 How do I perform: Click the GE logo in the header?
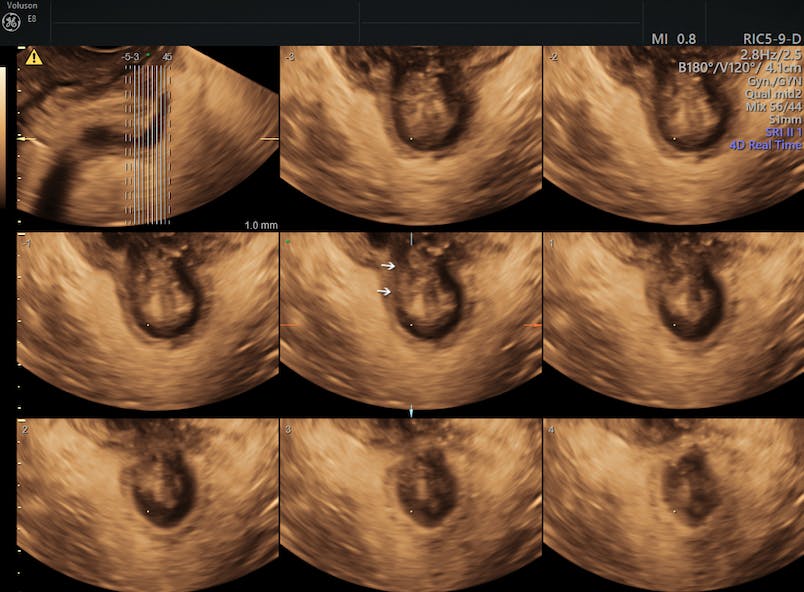(x=11, y=22)
